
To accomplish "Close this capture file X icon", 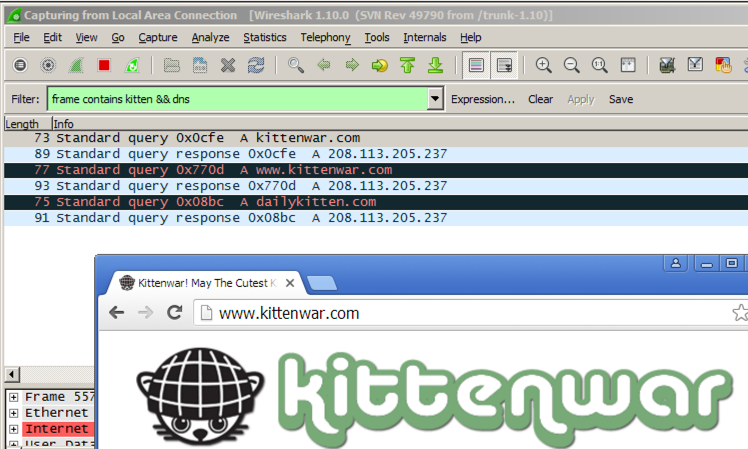I will tap(228, 65).
